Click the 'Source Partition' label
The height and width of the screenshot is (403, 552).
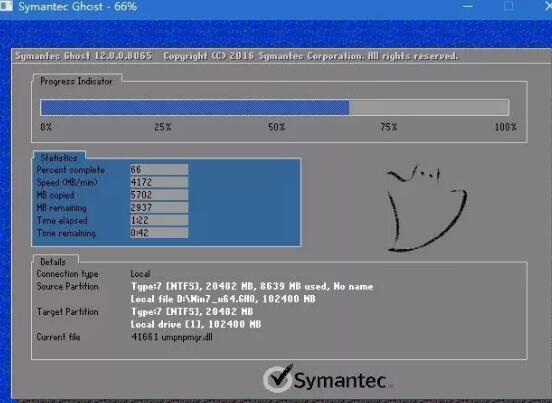coord(67,286)
